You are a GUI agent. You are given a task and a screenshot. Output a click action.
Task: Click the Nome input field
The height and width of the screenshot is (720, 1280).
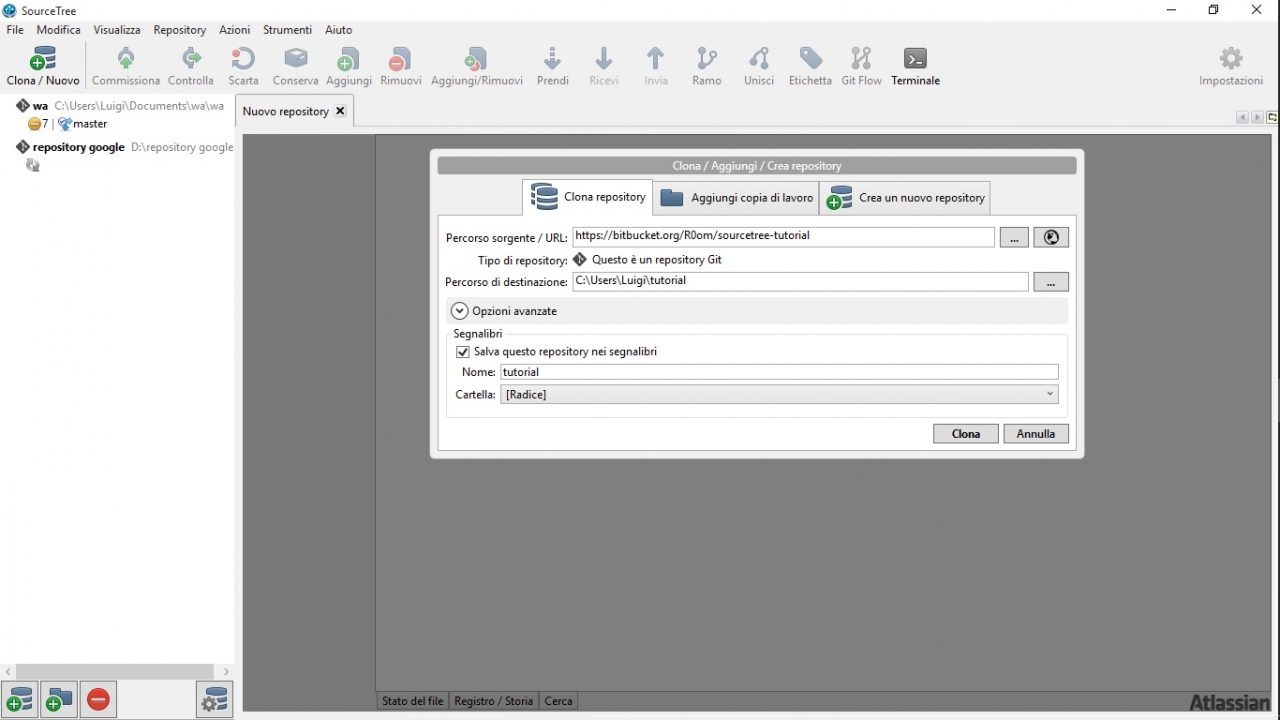pyautogui.click(x=779, y=372)
